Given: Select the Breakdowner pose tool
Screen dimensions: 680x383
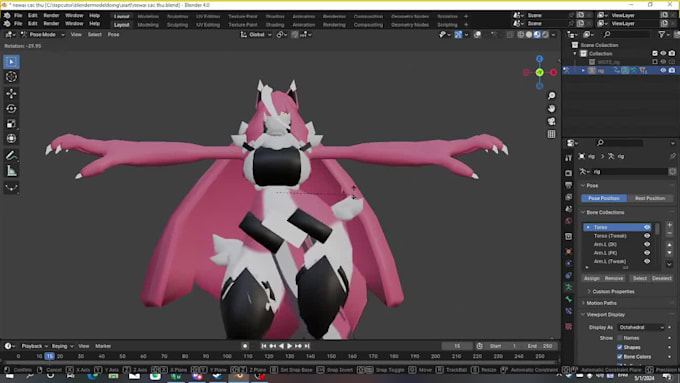Looking at the screenshot, I should 11,187.
